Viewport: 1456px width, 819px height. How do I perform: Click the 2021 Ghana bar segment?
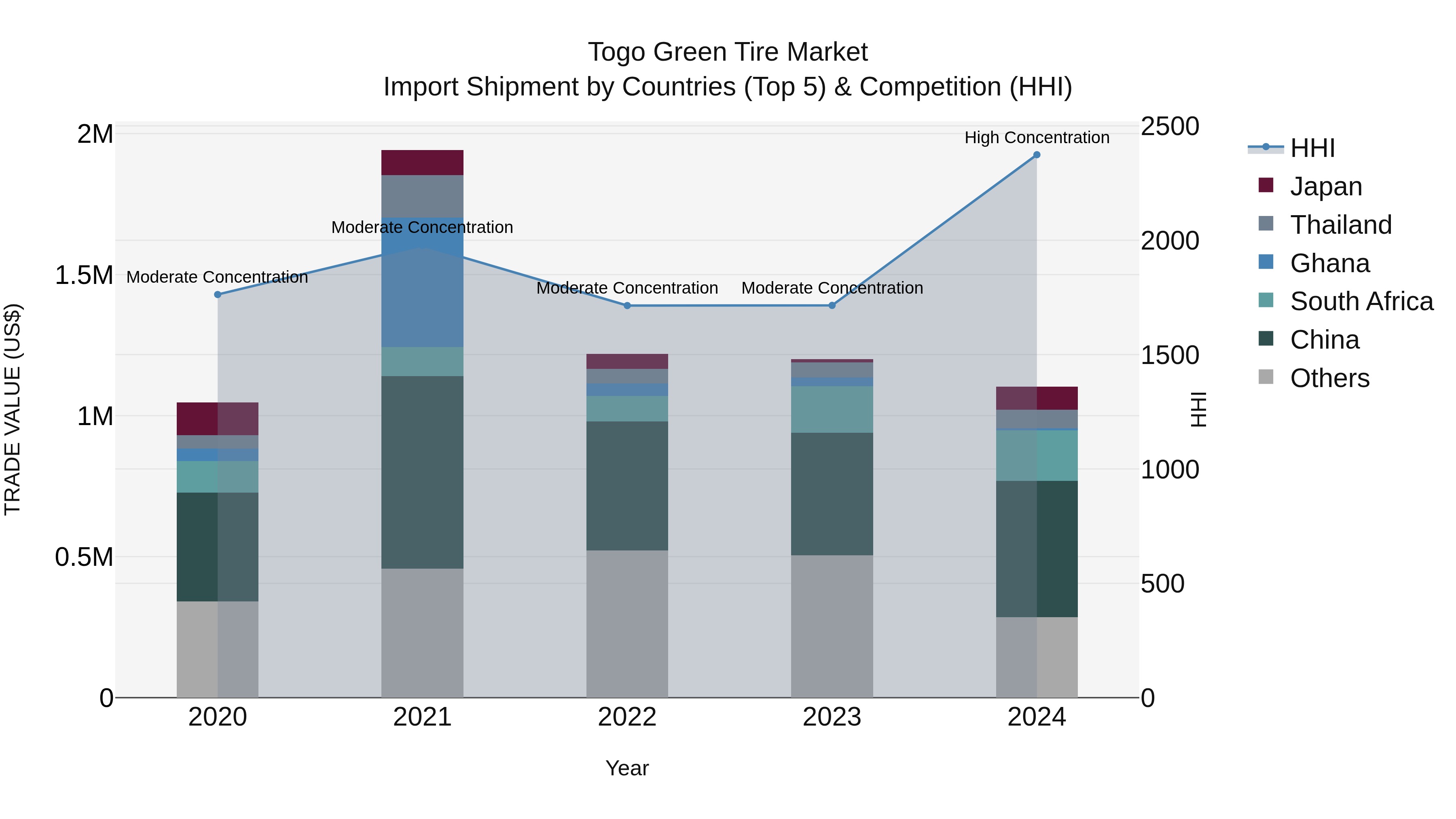tap(422, 282)
